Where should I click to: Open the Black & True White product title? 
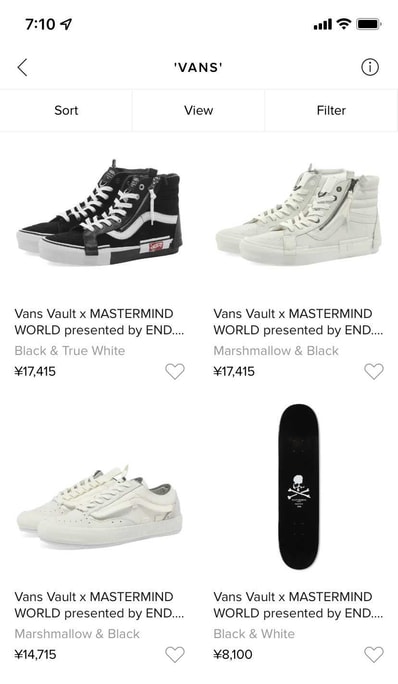coord(99,322)
